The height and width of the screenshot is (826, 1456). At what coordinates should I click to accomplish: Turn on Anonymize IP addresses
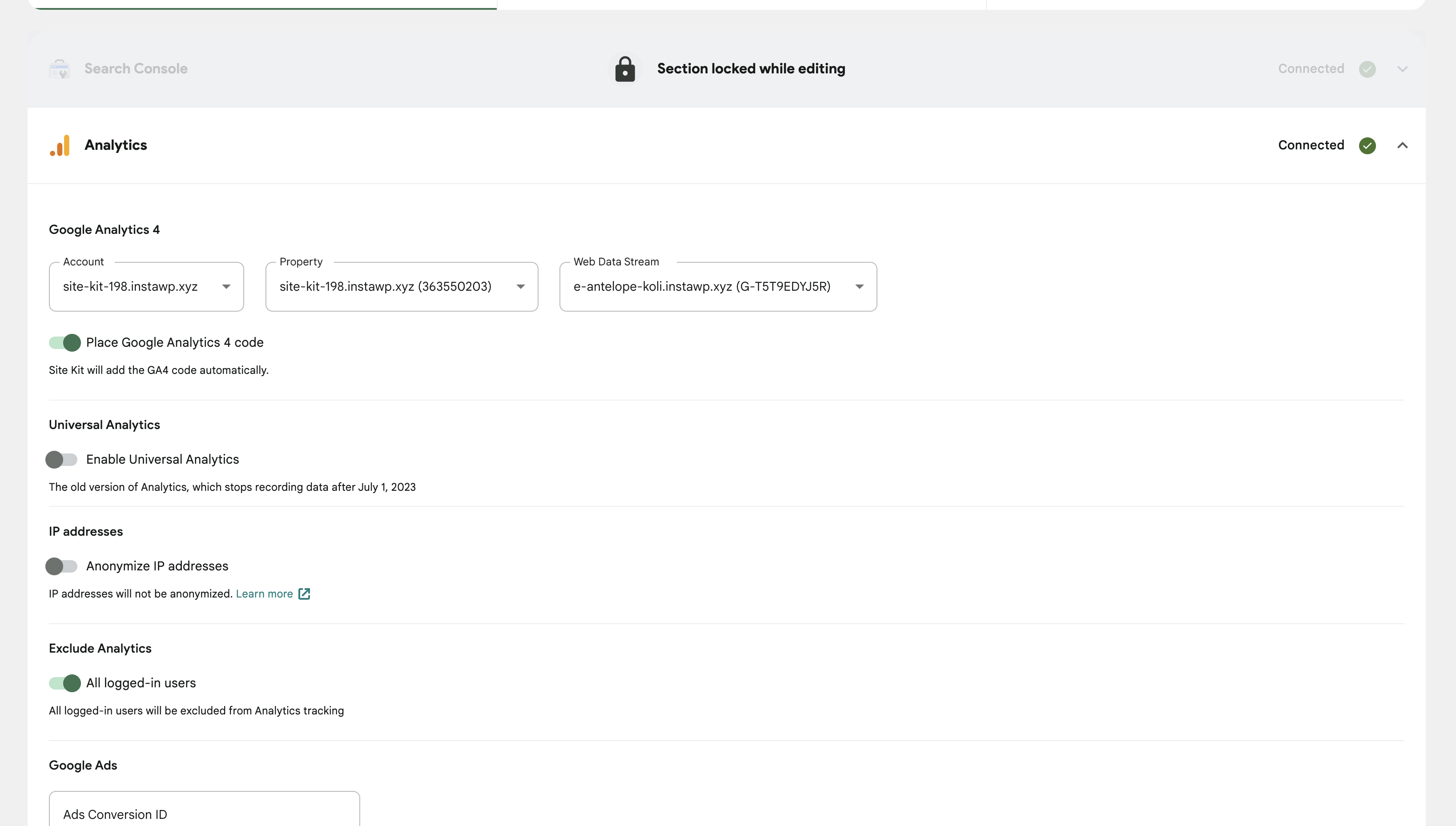pos(62,565)
